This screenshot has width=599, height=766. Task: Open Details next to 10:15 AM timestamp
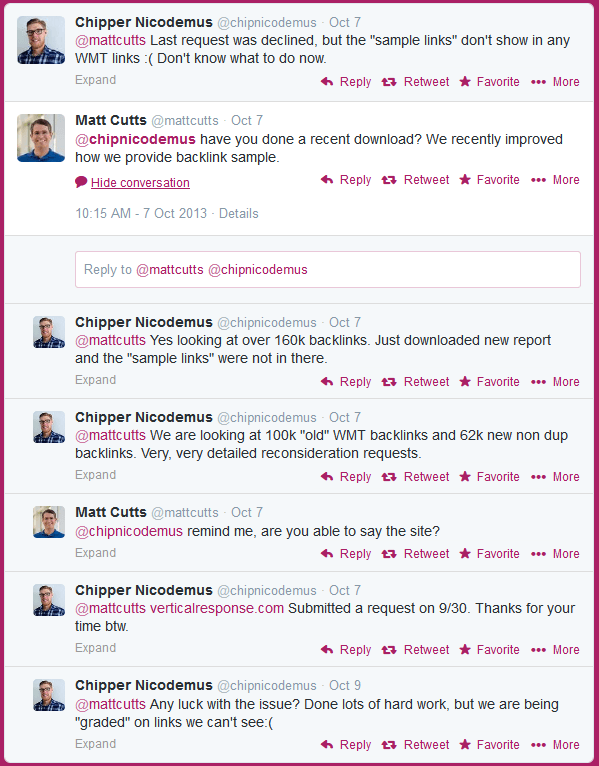tap(238, 213)
